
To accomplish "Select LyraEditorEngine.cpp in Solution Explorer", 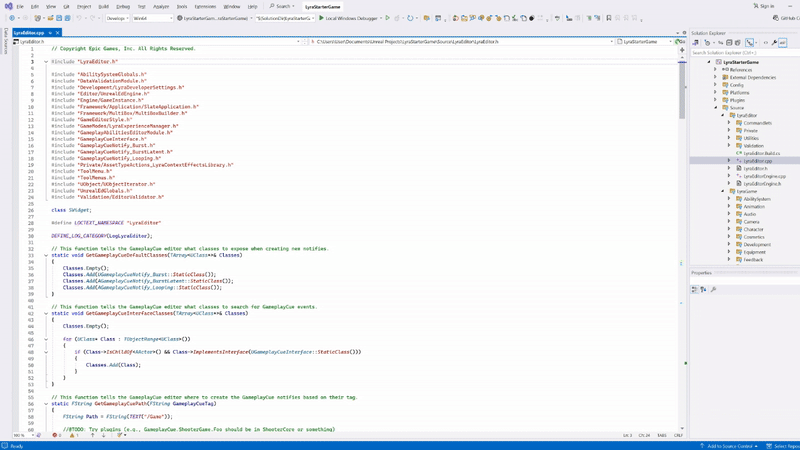I will tap(764, 176).
